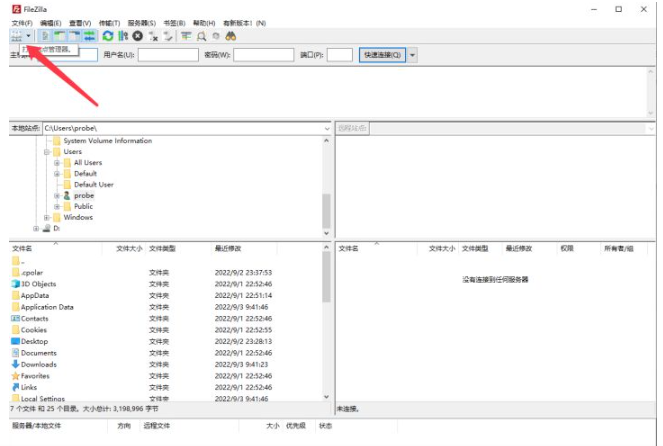Select the D: drive icon
The height and width of the screenshot is (446, 663).
pyautogui.click(x=47, y=228)
